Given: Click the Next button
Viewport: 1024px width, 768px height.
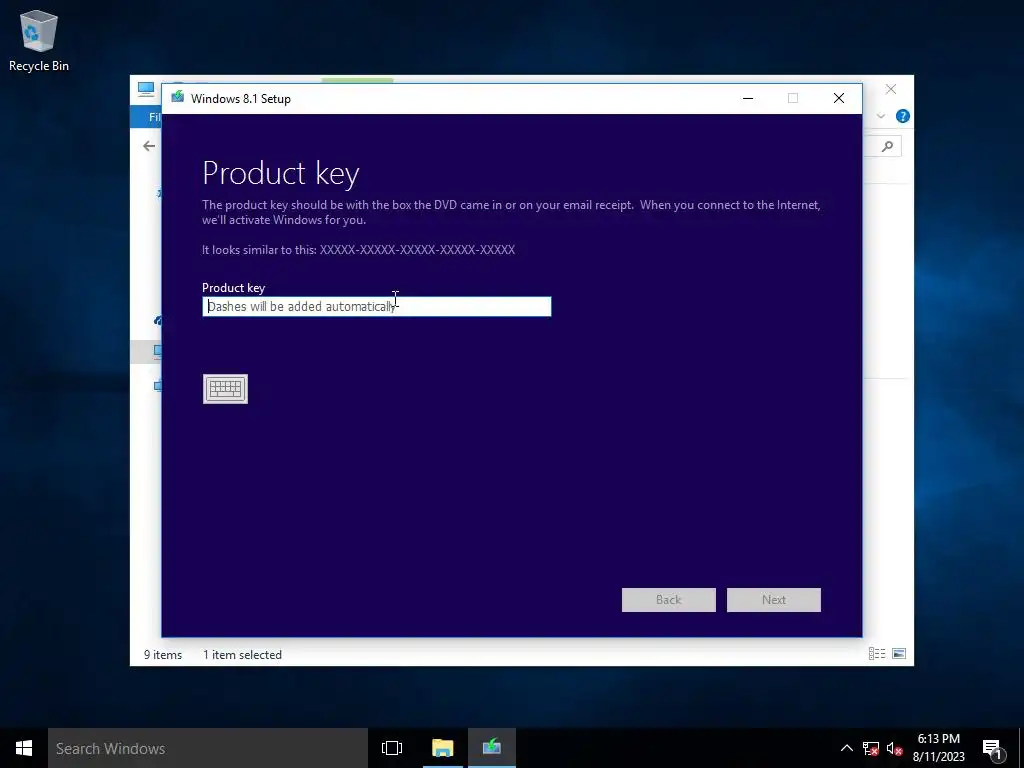Looking at the screenshot, I should pos(774,600).
